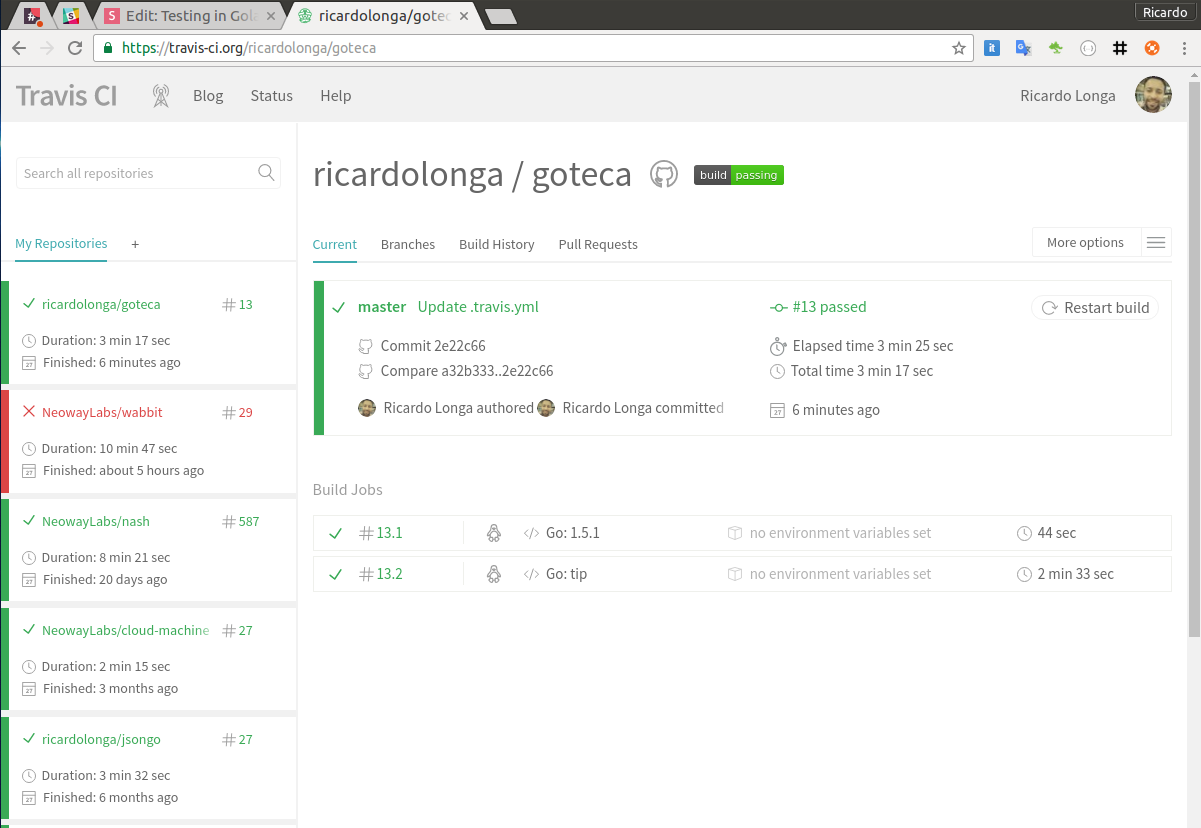Click the failed X icon for NeowayLabs/wabbit
The height and width of the screenshot is (828, 1201).
(29, 412)
